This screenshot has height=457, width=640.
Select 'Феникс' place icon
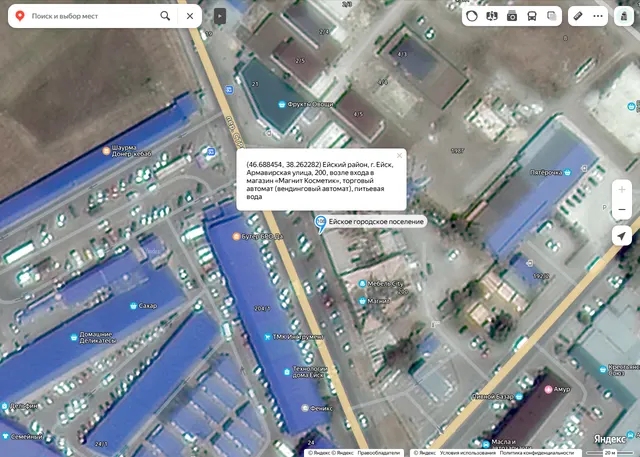coord(304,408)
